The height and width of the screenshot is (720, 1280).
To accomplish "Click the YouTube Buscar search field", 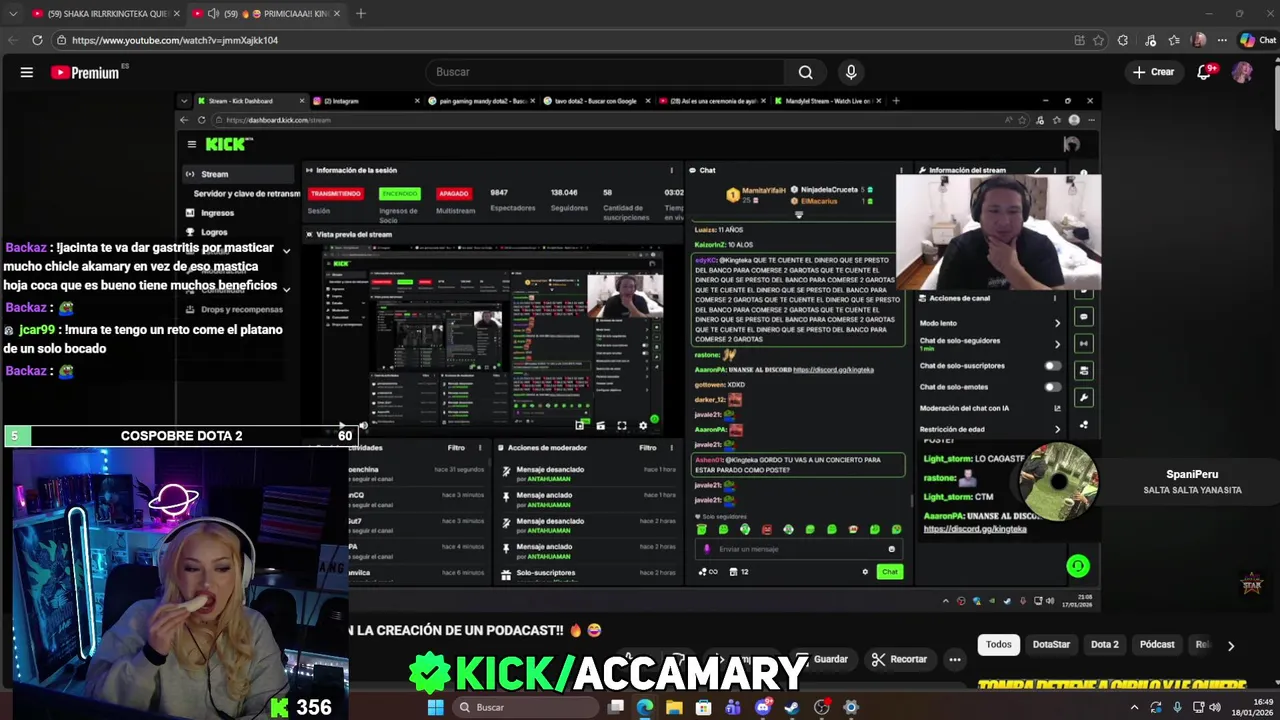I will tap(605, 72).
